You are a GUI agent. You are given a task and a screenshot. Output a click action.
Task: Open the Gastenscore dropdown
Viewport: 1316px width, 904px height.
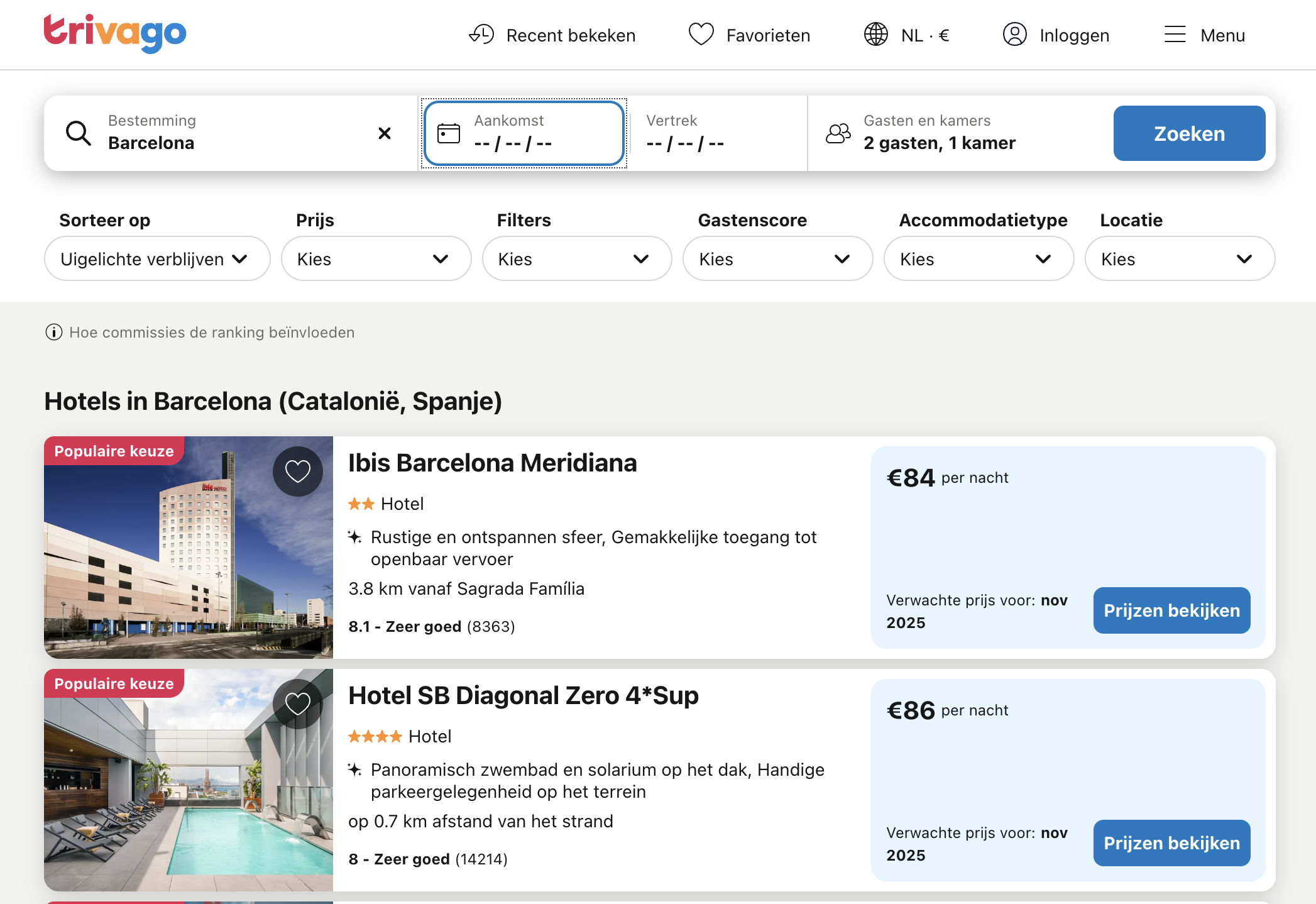[778, 259]
